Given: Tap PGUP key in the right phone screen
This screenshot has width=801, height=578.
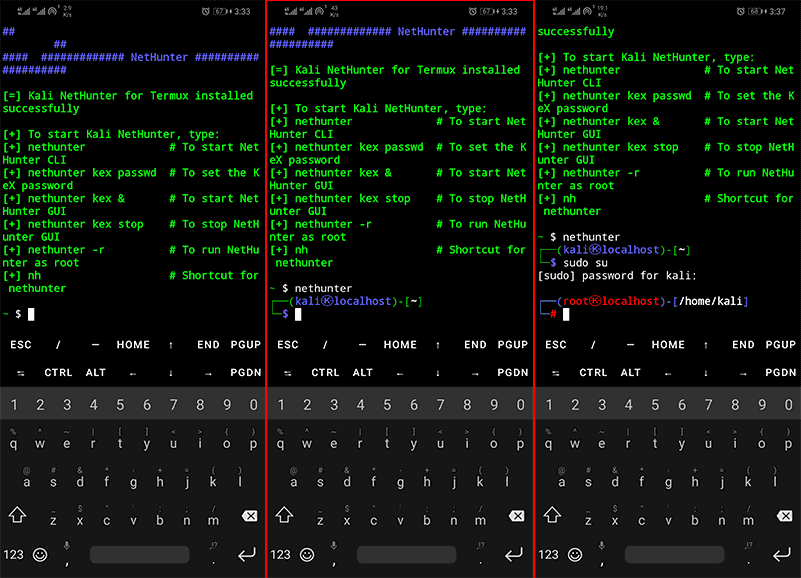Looking at the screenshot, I should [x=781, y=345].
